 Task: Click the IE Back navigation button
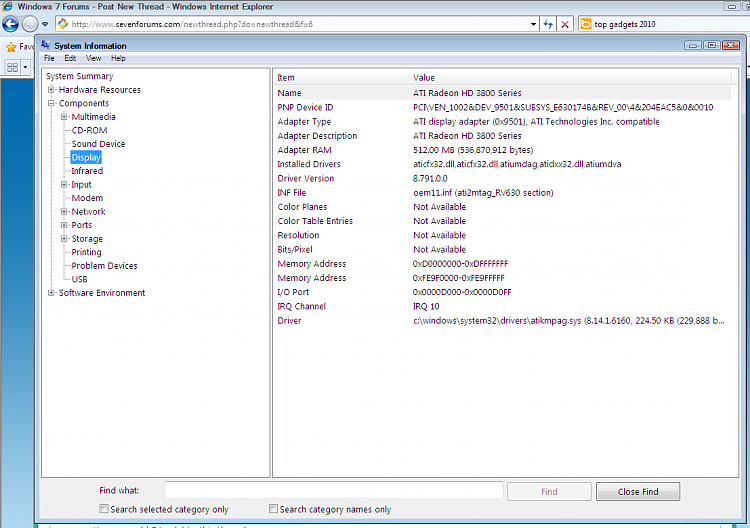click(11, 24)
